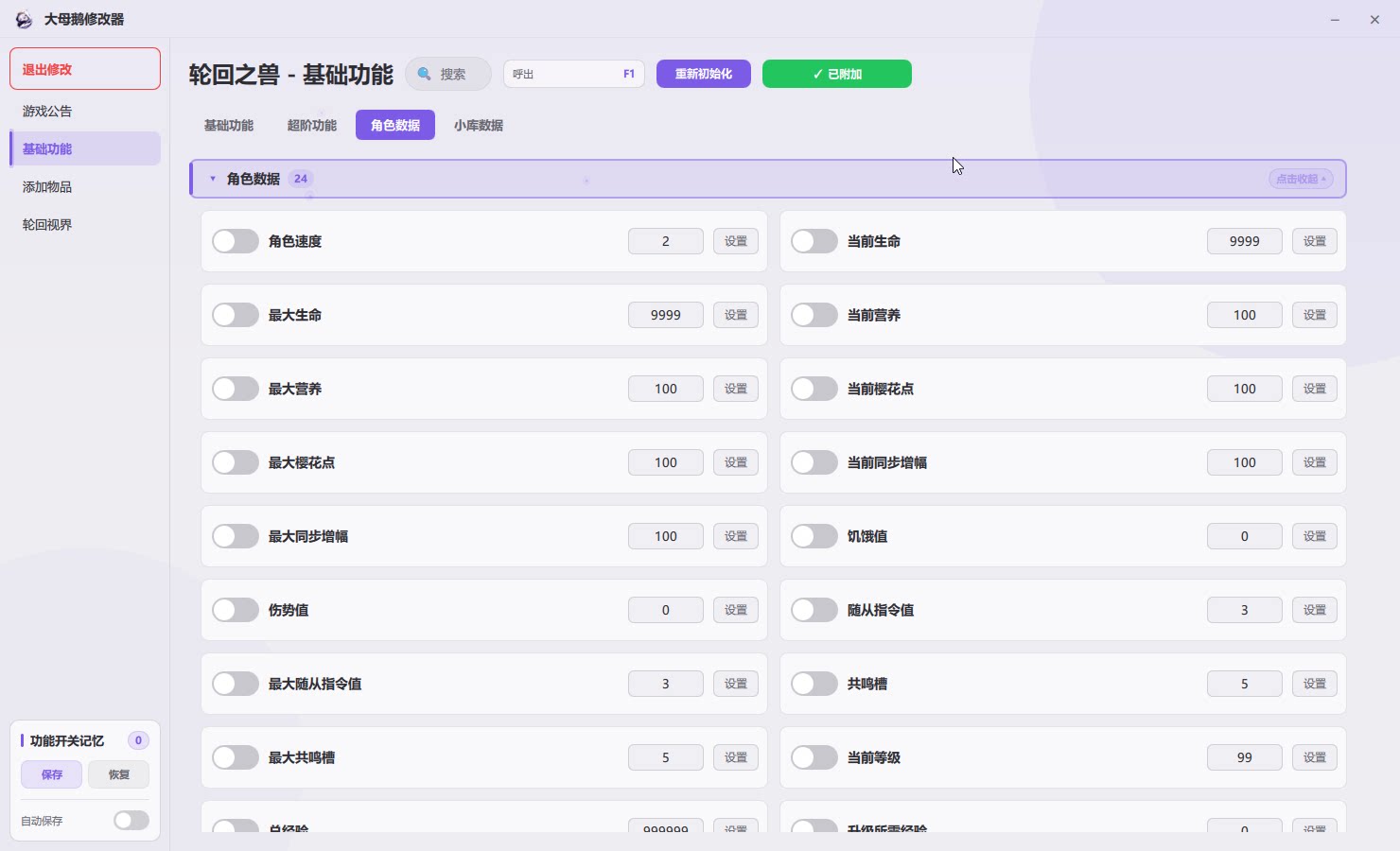Switch on the 随从指令值 toggle
This screenshot has width=1400, height=851.
pyautogui.click(x=814, y=610)
